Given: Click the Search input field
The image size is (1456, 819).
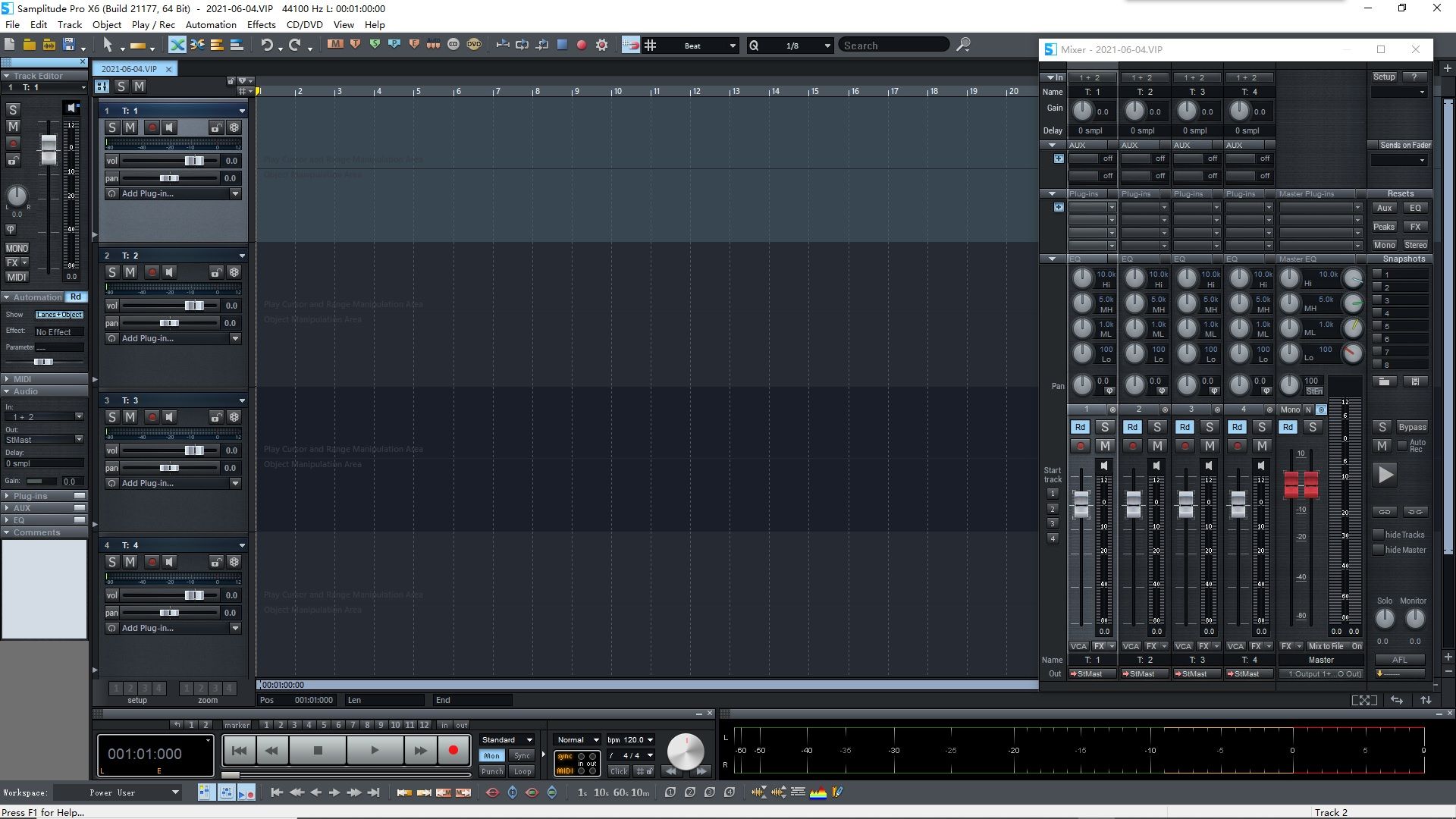Looking at the screenshot, I should pos(895,45).
